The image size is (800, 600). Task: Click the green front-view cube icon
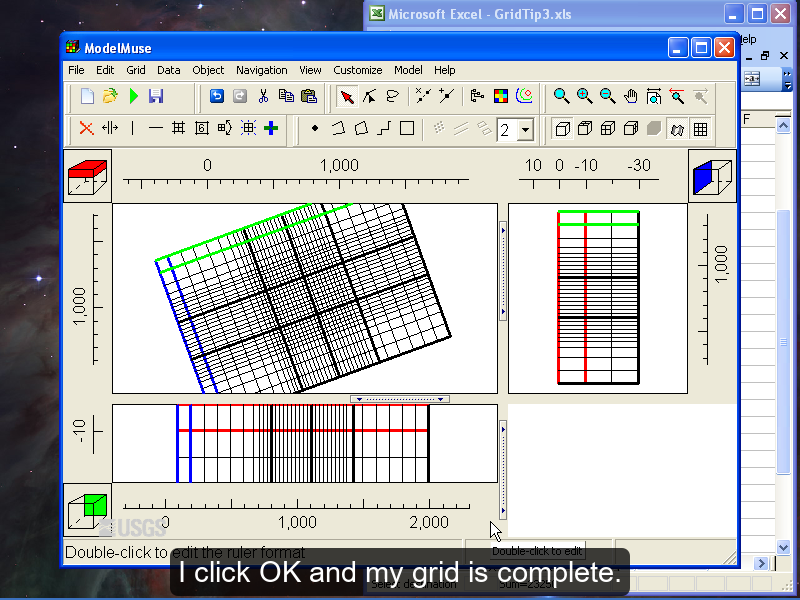click(x=87, y=510)
